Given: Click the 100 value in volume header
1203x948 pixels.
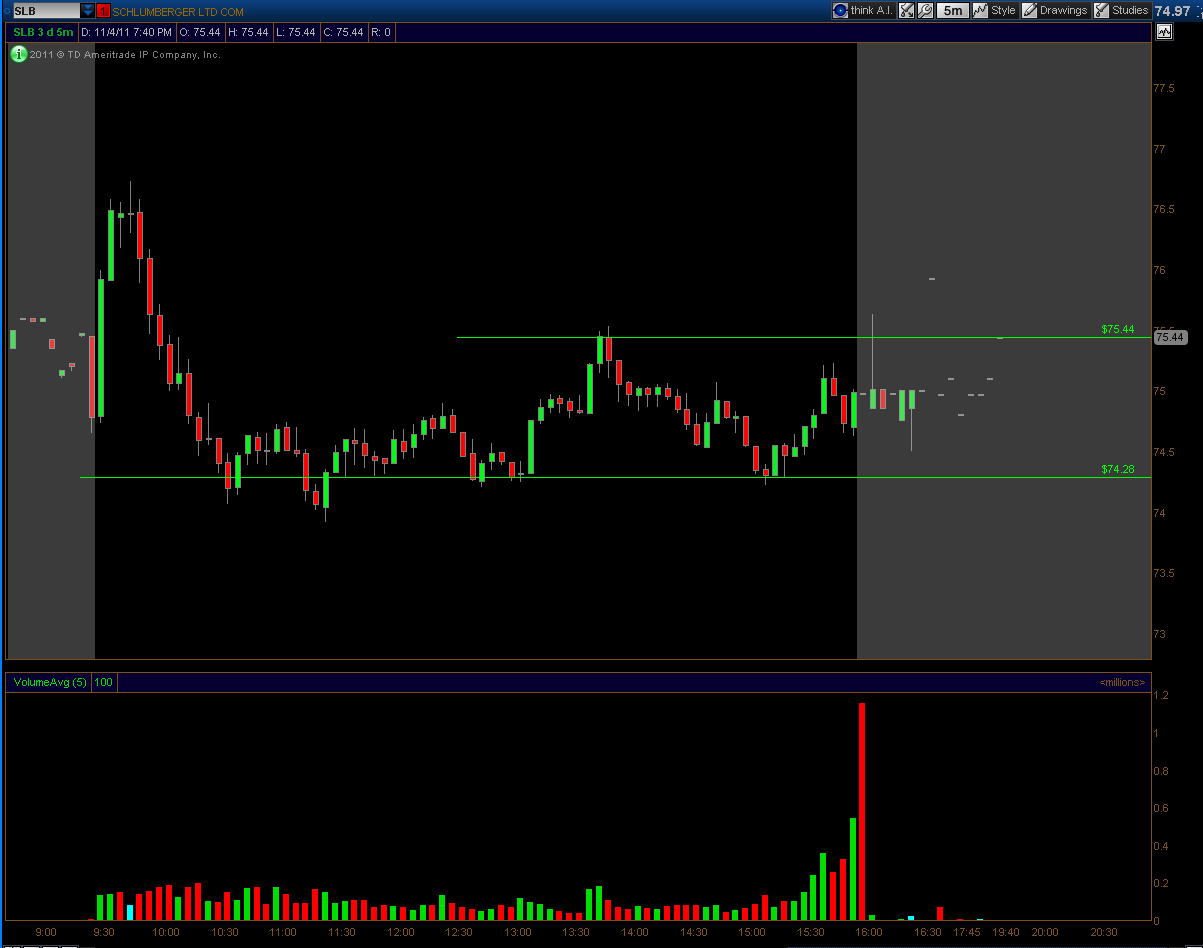Looking at the screenshot, I should coord(104,682).
